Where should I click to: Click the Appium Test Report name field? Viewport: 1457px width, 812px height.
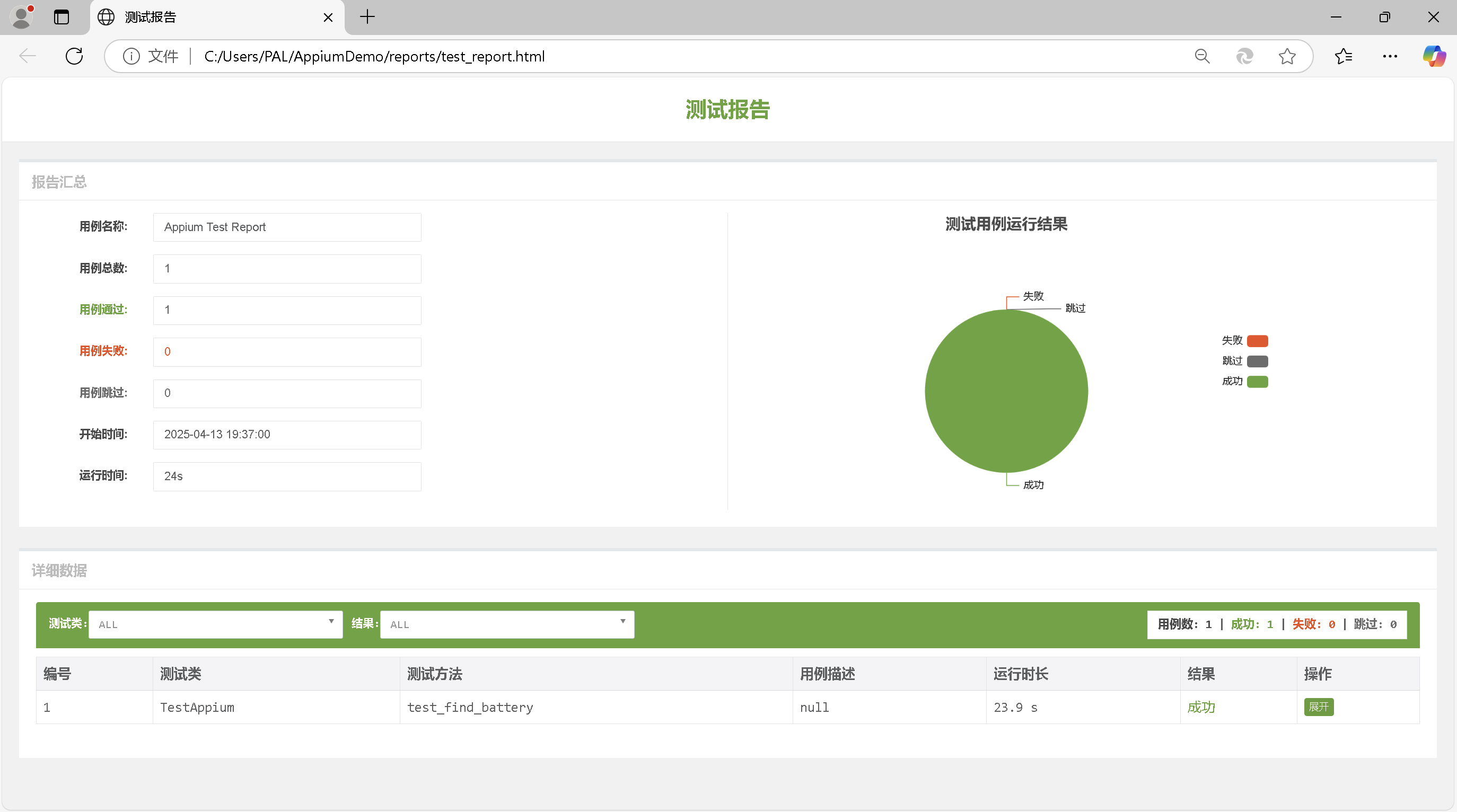click(x=287, y=227)
